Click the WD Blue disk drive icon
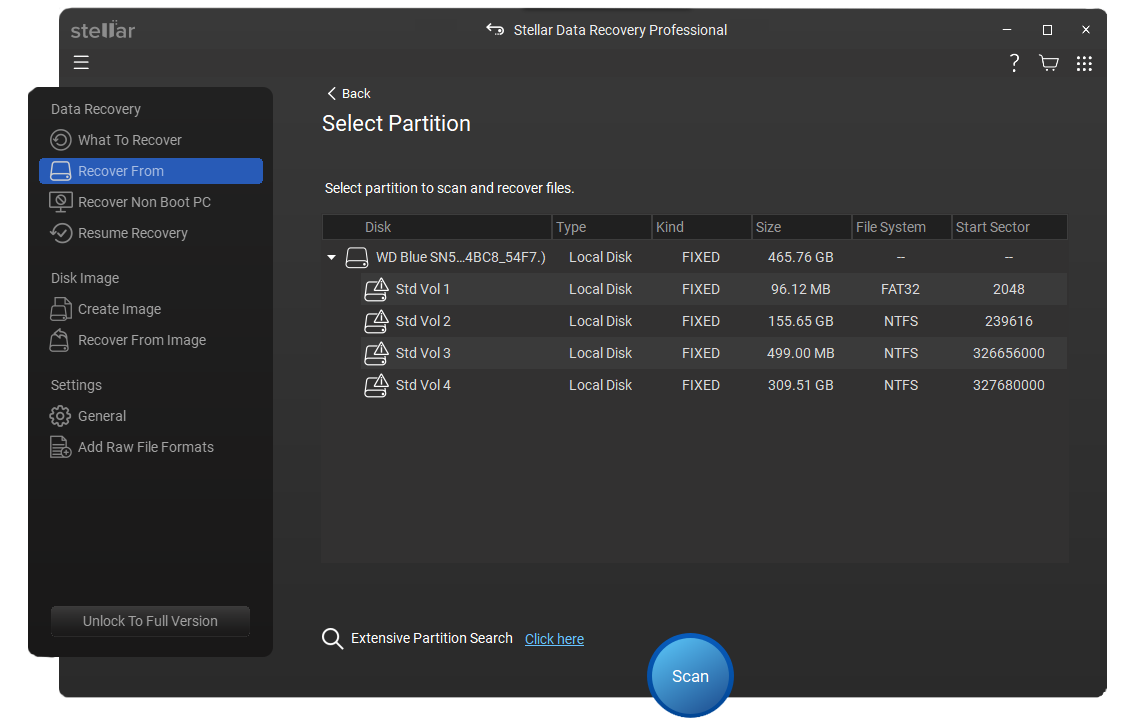Image resolution: width=1140 pixels, height=724 pixels. click(x=356, y=257)
